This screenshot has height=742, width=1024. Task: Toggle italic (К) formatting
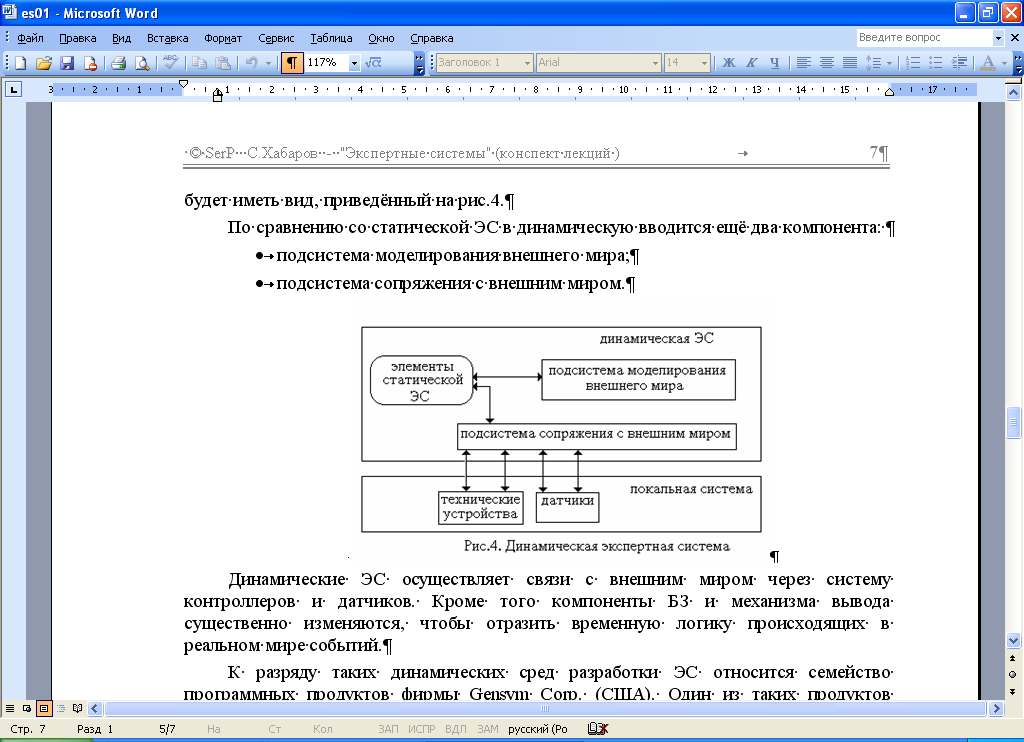[751, 63]
